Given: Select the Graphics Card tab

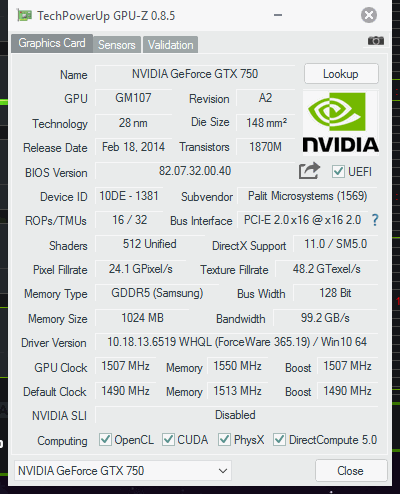Looking at the screenshot, I should pyautogui.click(x=52, y=43).
